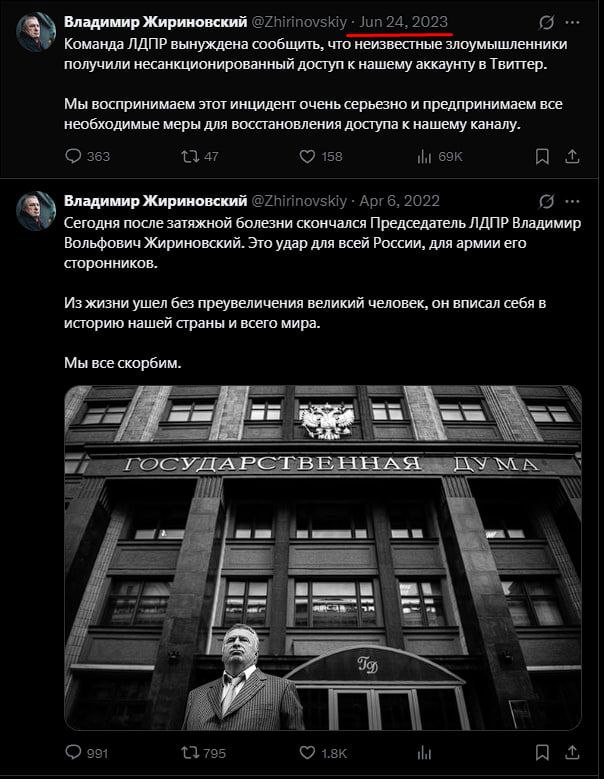Open the State Duma building photo

click(323, 557)
